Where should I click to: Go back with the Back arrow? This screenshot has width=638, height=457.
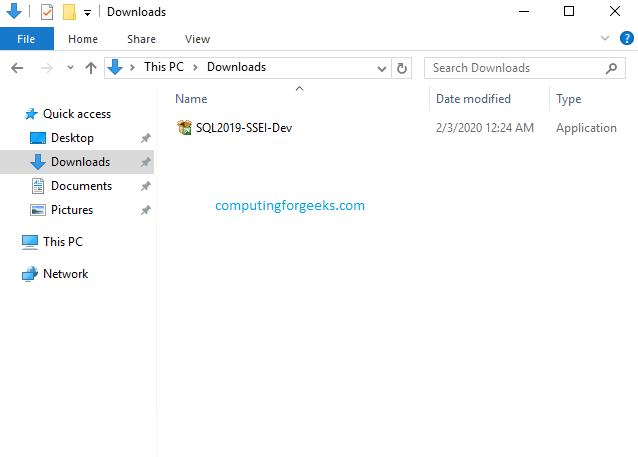click(x=17, y=68)
